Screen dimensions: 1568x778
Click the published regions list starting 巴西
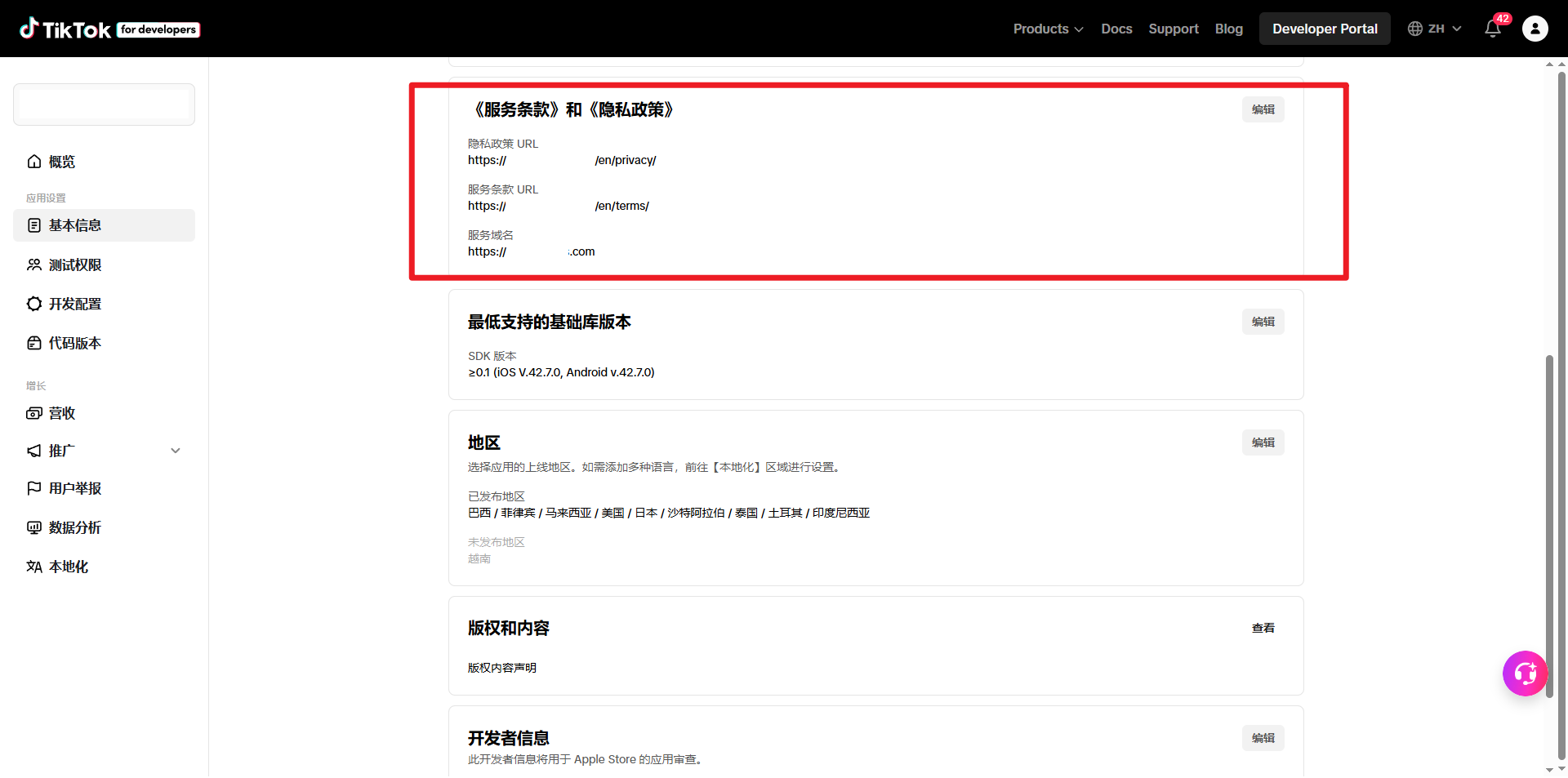pos(669,513)
